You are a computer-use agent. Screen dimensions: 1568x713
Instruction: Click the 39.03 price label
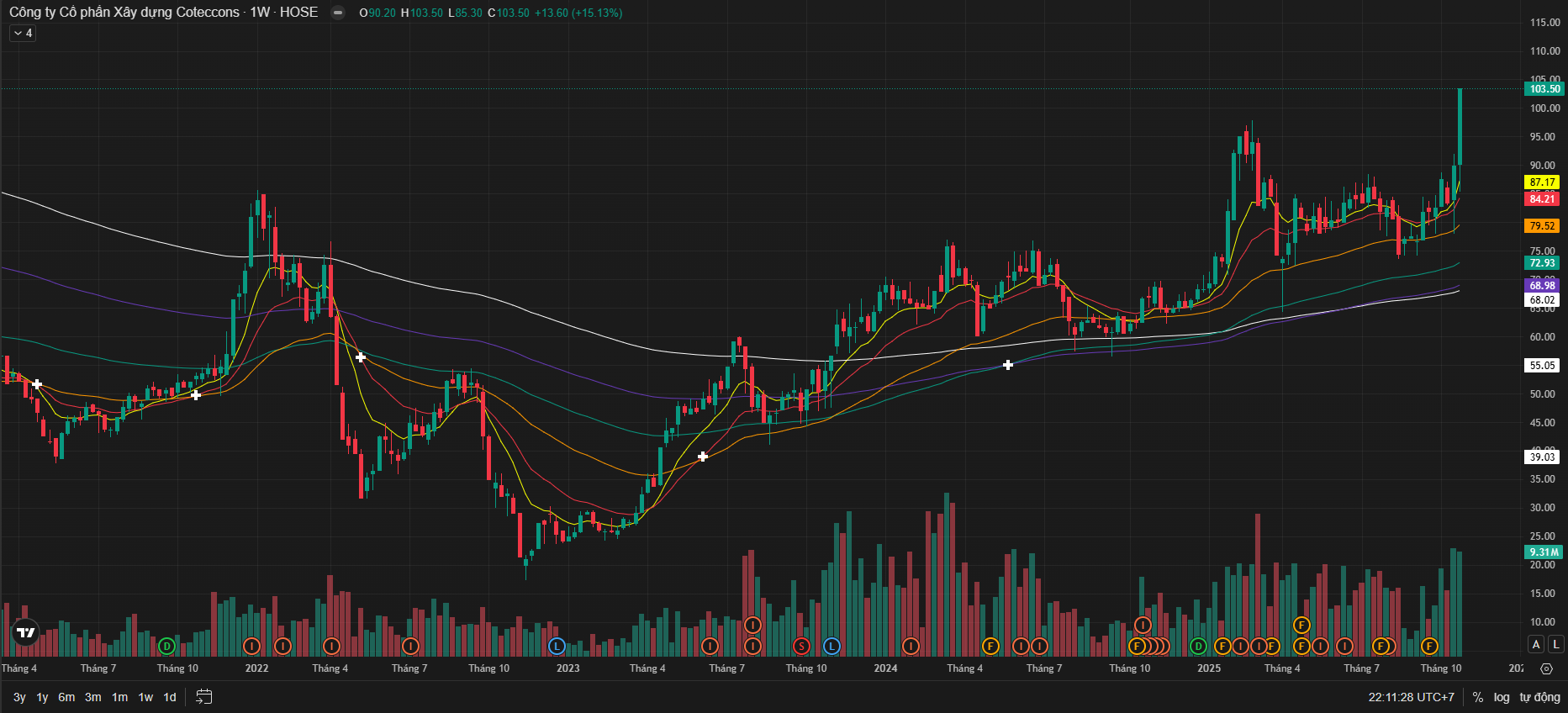click(x=1542, y=457)
